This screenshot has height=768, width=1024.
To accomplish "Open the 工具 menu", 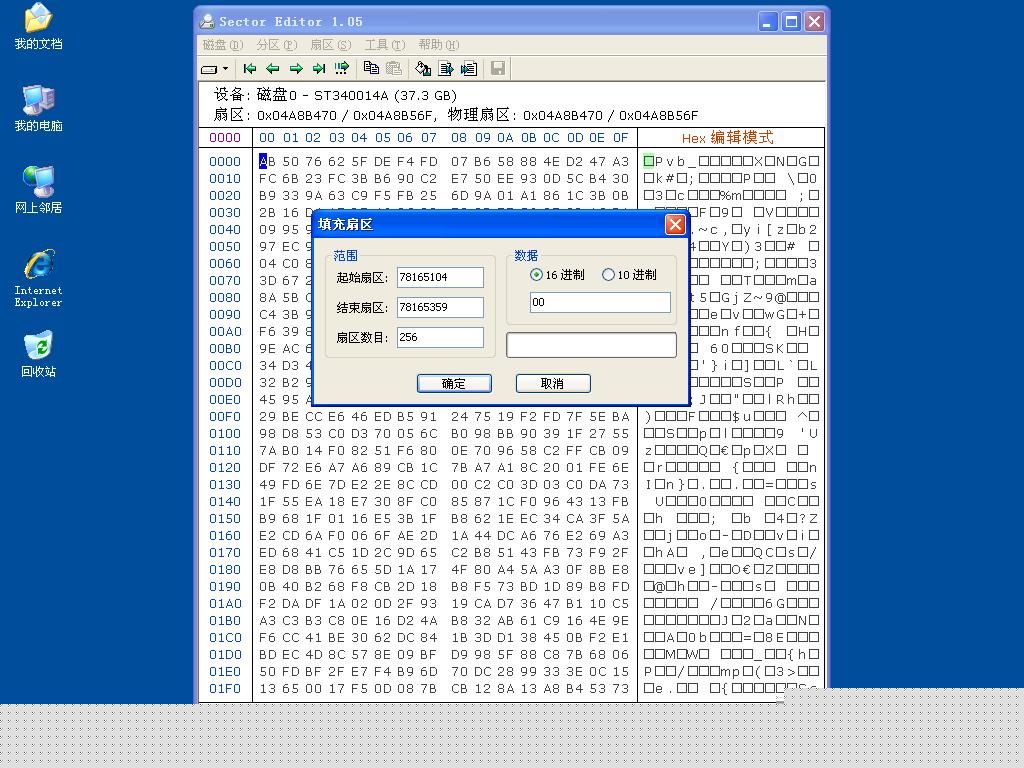I will (384, 45).
